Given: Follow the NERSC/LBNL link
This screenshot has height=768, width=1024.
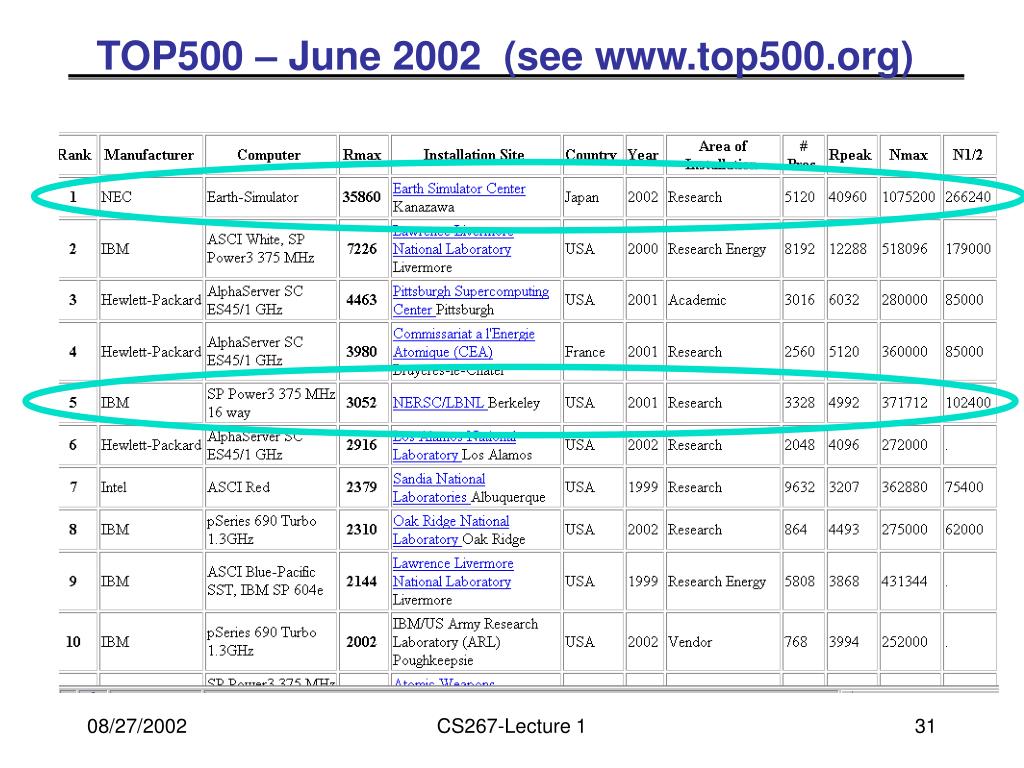Looking at the screenshot, I should click(438, 403).
